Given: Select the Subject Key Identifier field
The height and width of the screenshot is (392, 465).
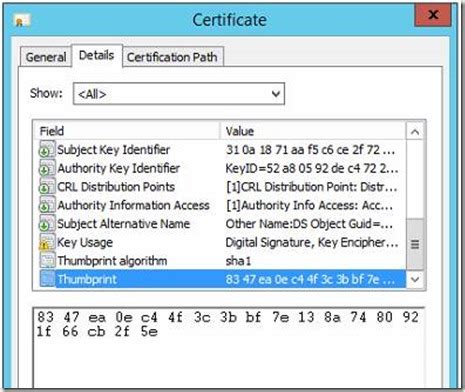Looking at the screenshot, I should (113, 150).
